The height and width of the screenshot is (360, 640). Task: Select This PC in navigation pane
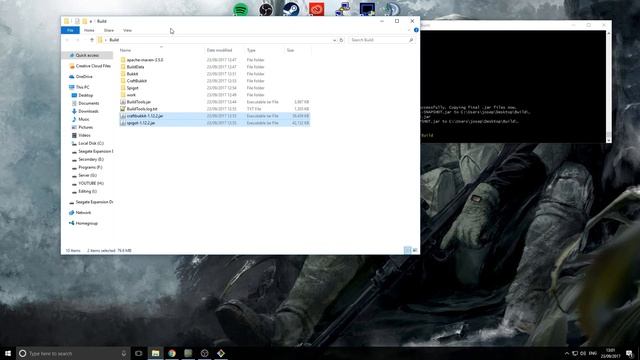(82, 87)
